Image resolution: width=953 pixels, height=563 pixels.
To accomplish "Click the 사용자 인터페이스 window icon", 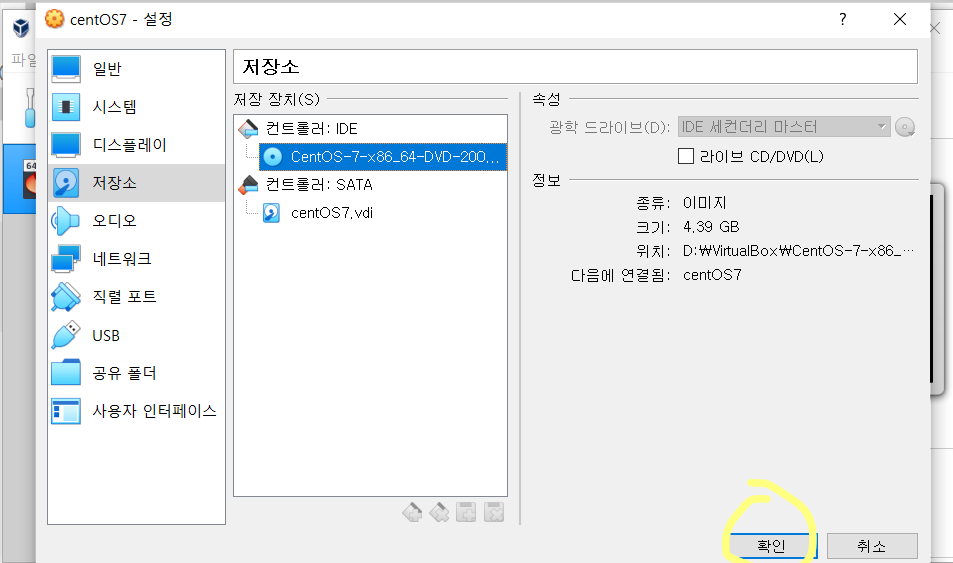I will coord(66,411).
